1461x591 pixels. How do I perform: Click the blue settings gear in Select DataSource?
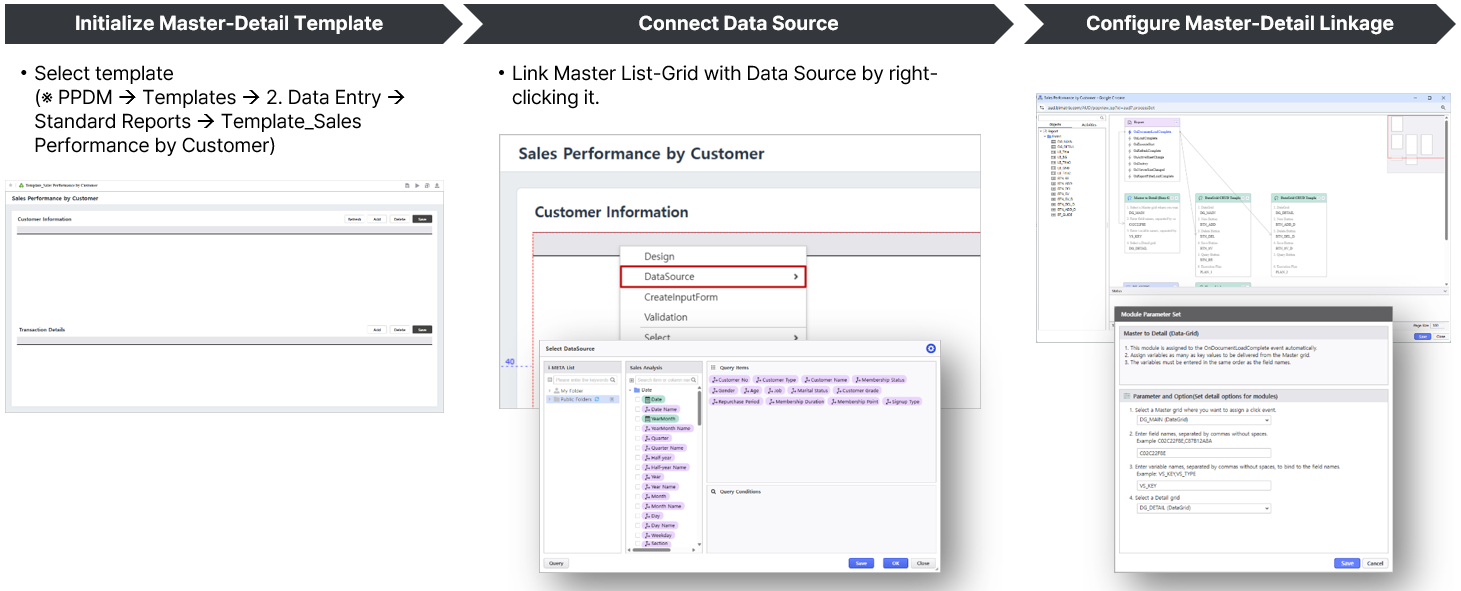coord(931,348)
